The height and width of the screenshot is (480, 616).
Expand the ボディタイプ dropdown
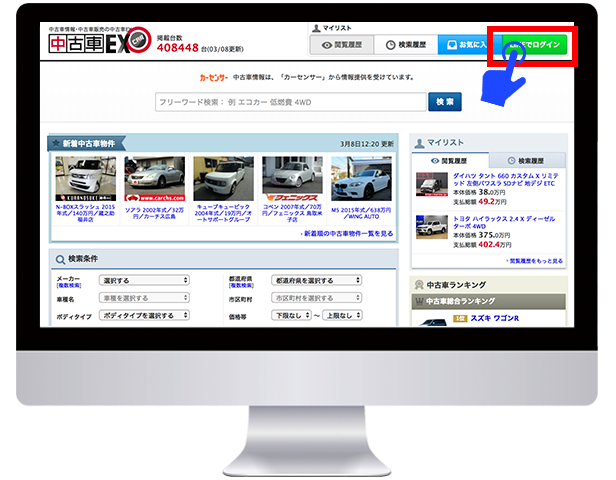[144, 315]
